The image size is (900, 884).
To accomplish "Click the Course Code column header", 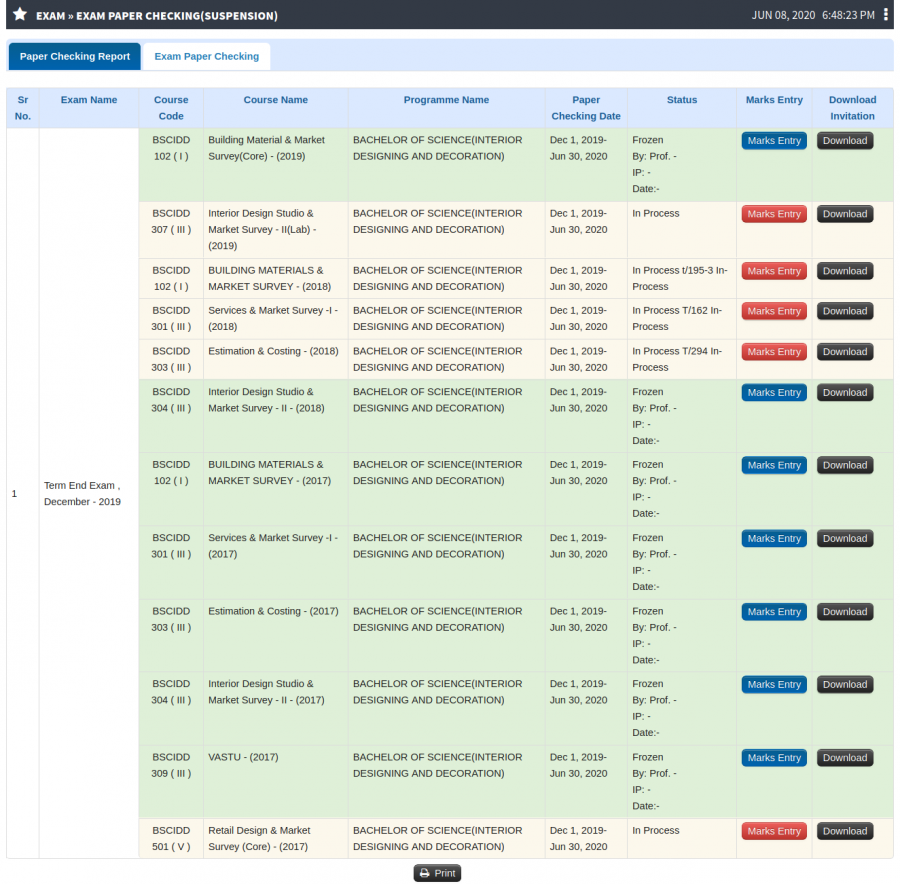I will (x=171, y=108).
